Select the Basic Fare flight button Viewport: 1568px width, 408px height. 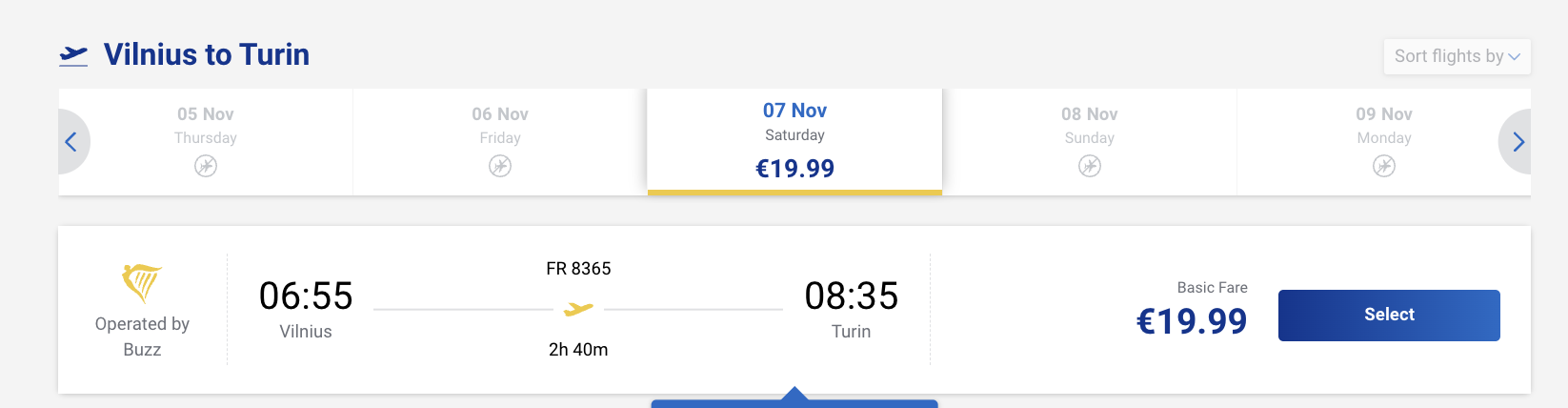pos(1389,316)
